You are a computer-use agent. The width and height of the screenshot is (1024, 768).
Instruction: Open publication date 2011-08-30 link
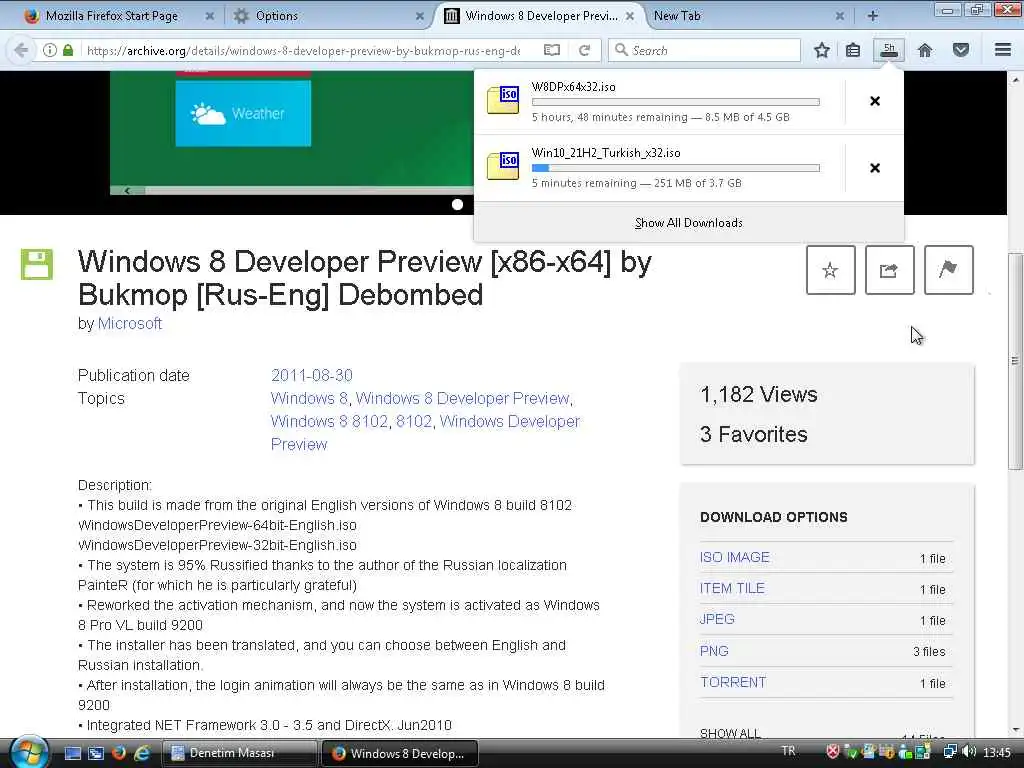(312, 376)
